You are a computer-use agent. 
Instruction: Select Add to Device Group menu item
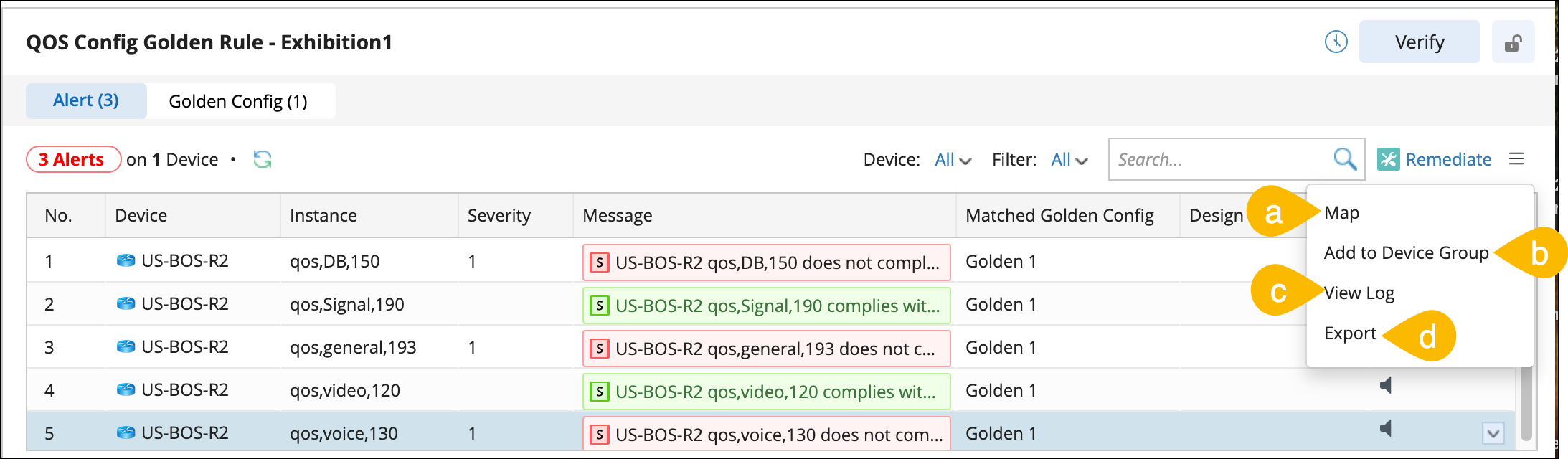pyautogui.click(x=1406, y=253)
